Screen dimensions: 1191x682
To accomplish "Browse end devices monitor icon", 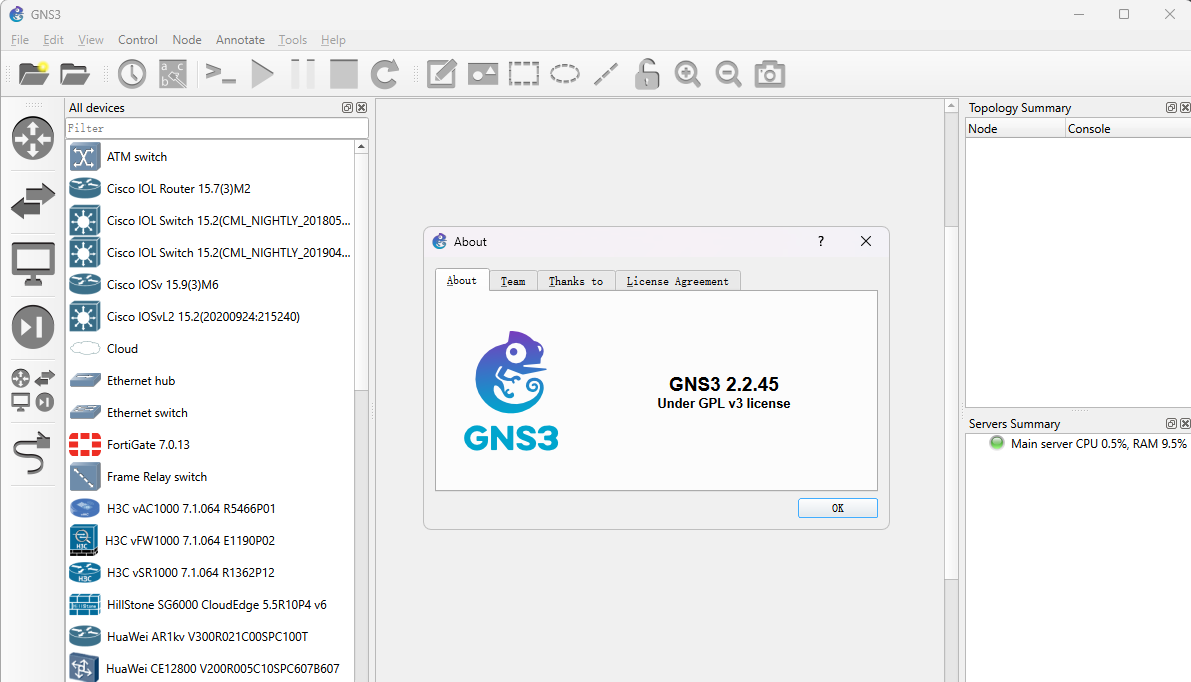I will (x=33, y=264).
